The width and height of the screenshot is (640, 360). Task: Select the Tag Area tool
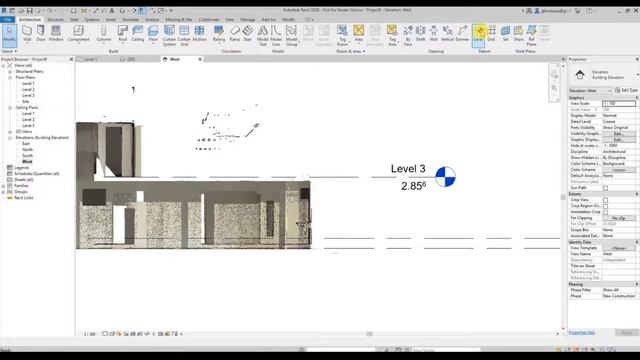coord(392,35)
